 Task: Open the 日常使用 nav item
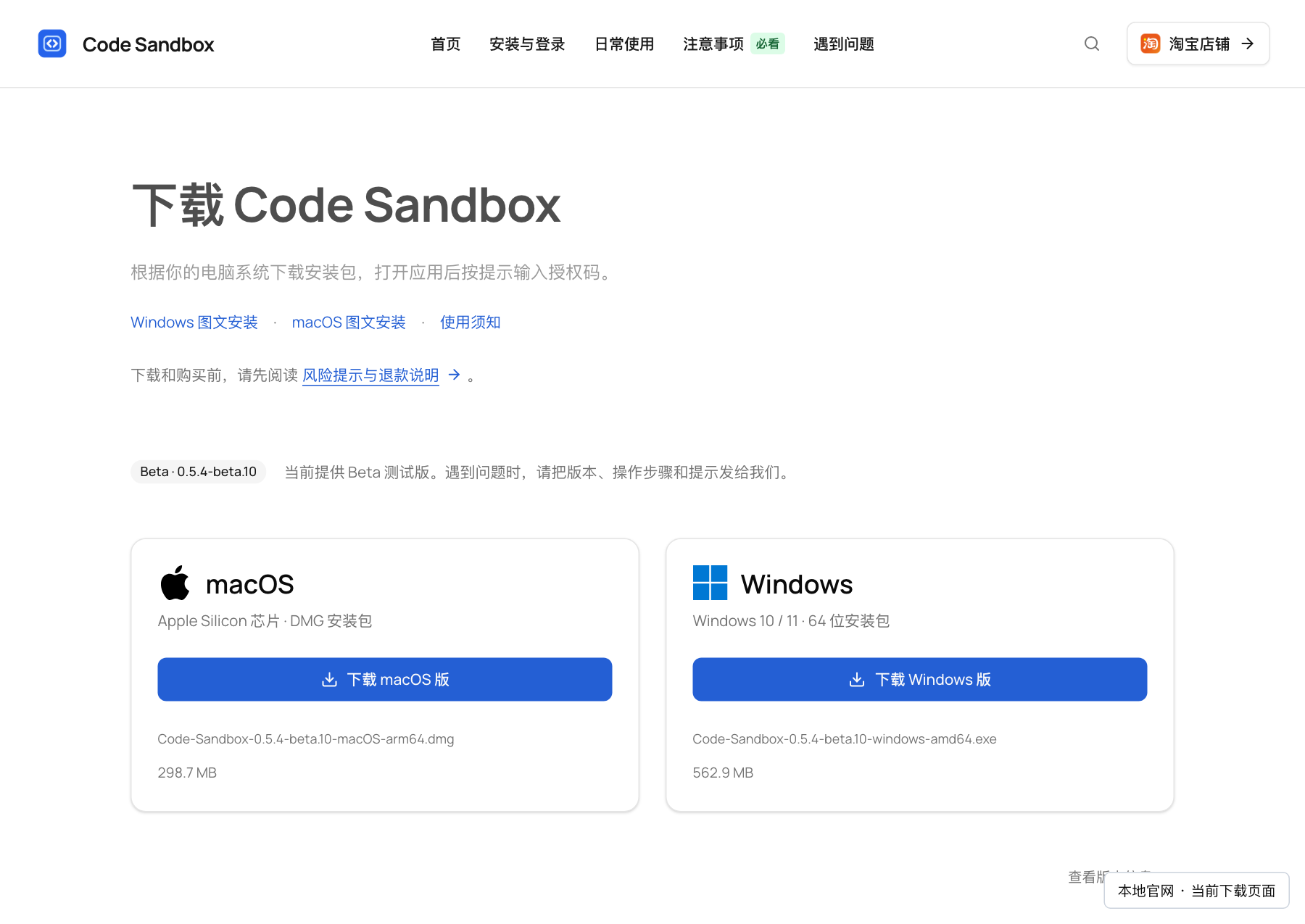pyautogui.click(x=624, y=44)
